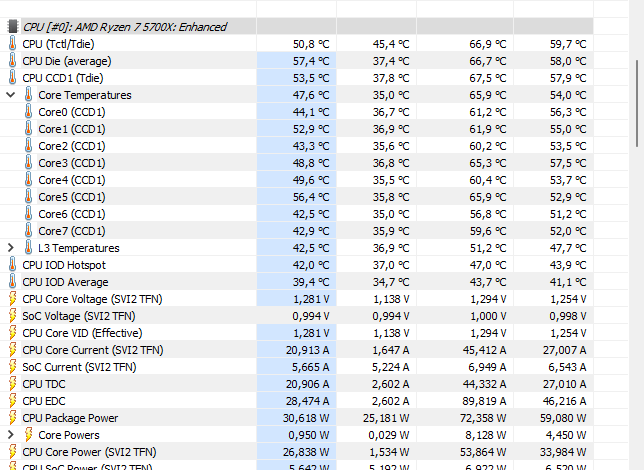Click thermometer icon beside L3 Temperatures
Viewport: 644px width, 470px height.
click(28, 248)
